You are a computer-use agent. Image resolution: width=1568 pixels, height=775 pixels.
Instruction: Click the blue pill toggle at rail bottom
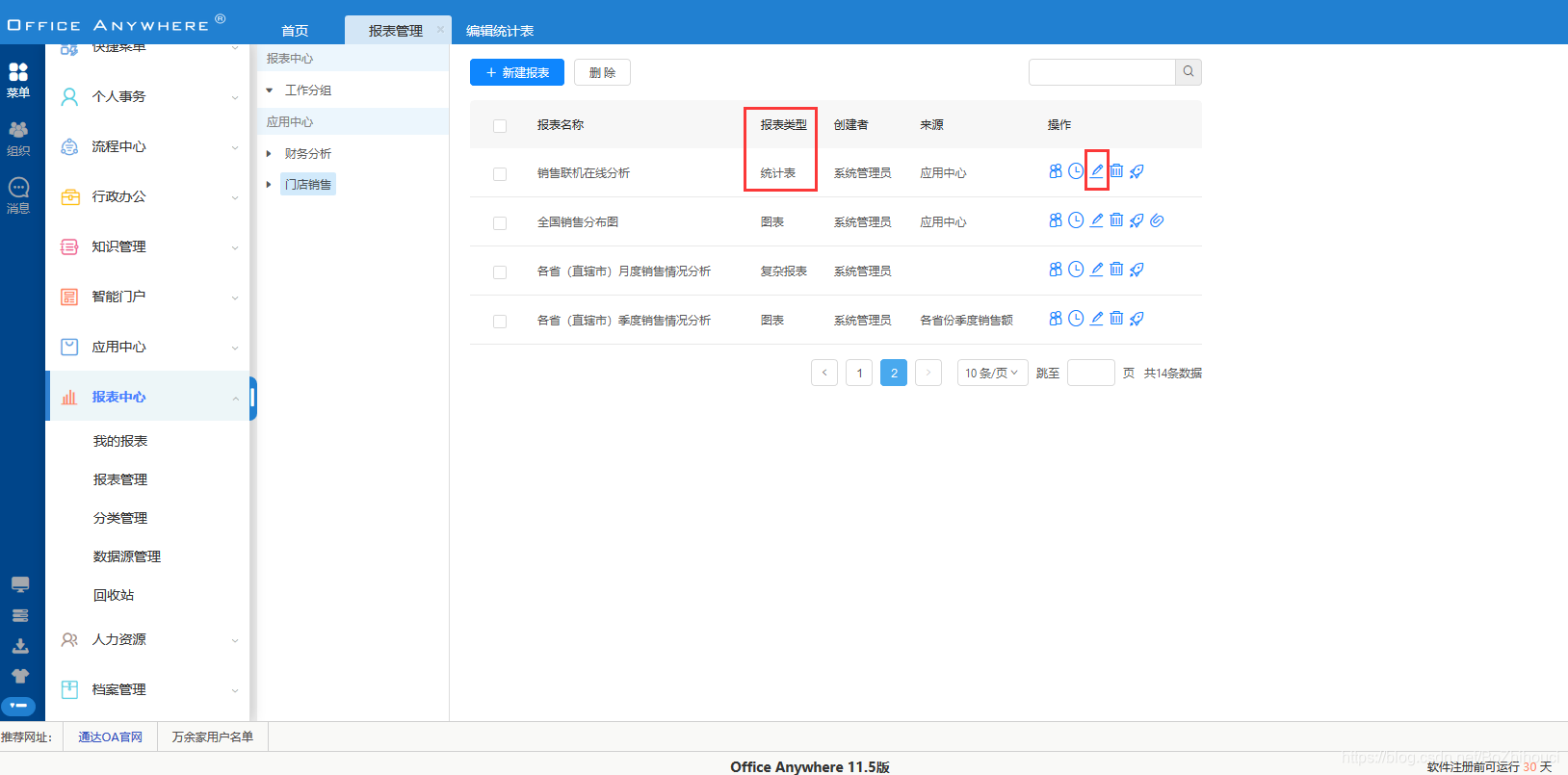point(18,706)
